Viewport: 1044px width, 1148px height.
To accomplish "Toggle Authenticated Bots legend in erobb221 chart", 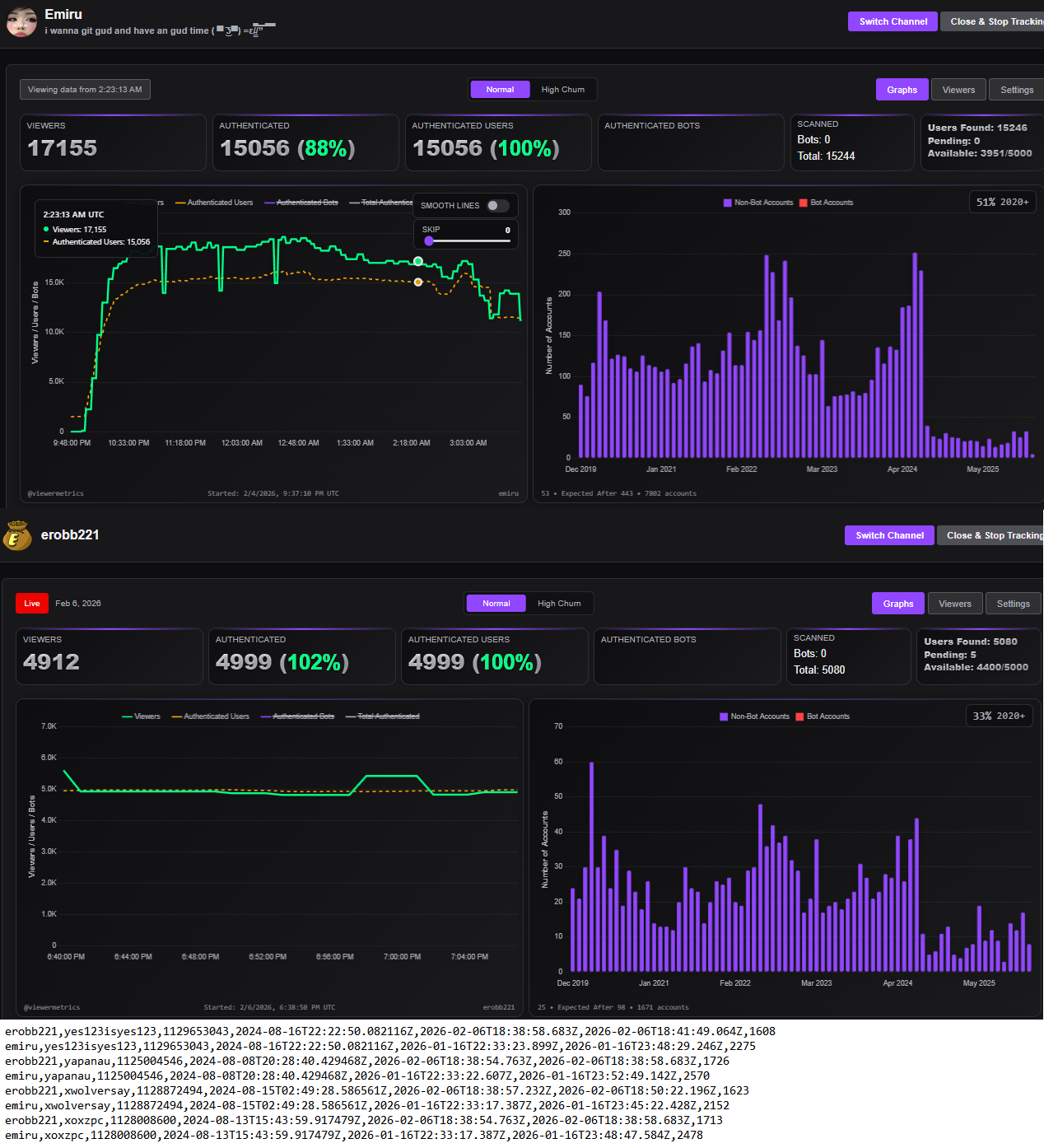I will [298, 716].
